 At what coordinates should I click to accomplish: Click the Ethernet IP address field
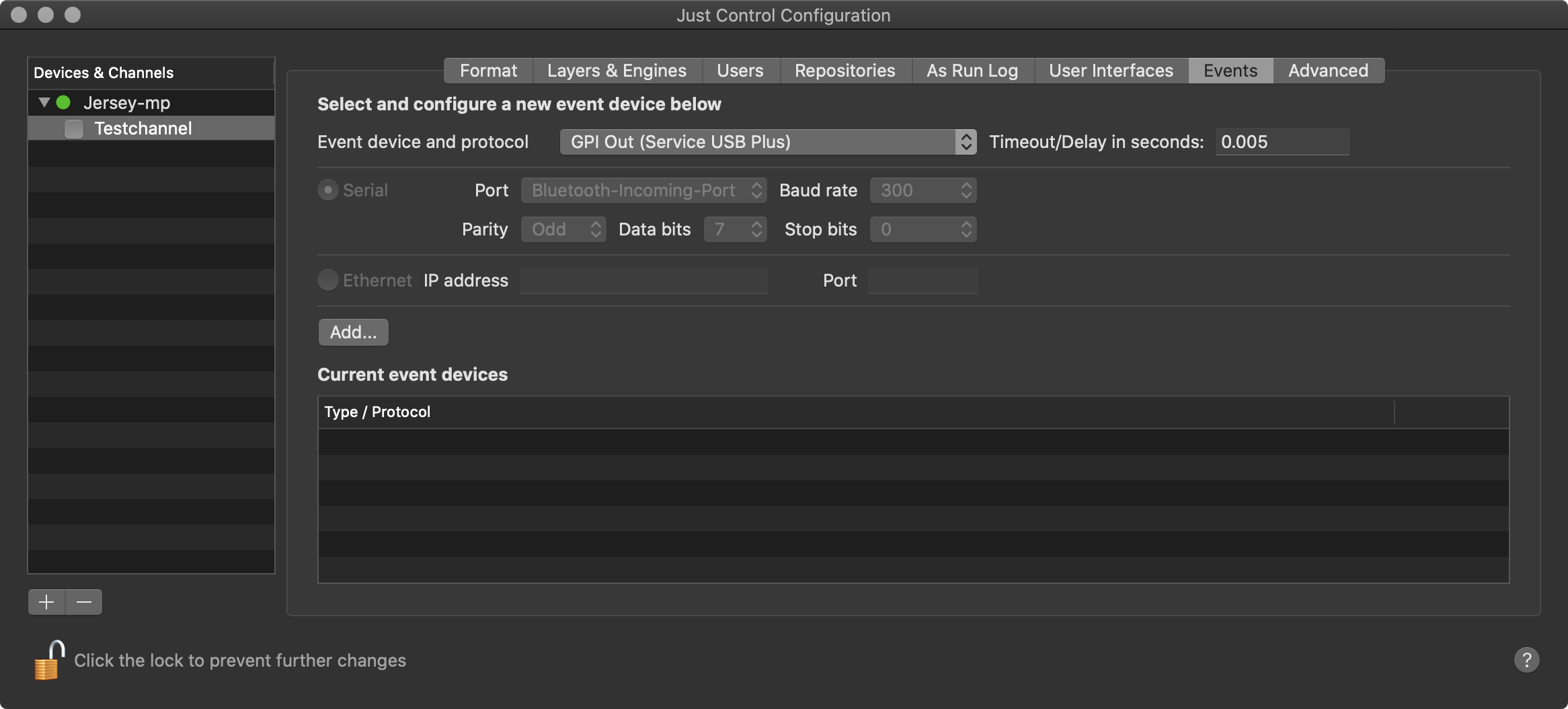point(643,281)
